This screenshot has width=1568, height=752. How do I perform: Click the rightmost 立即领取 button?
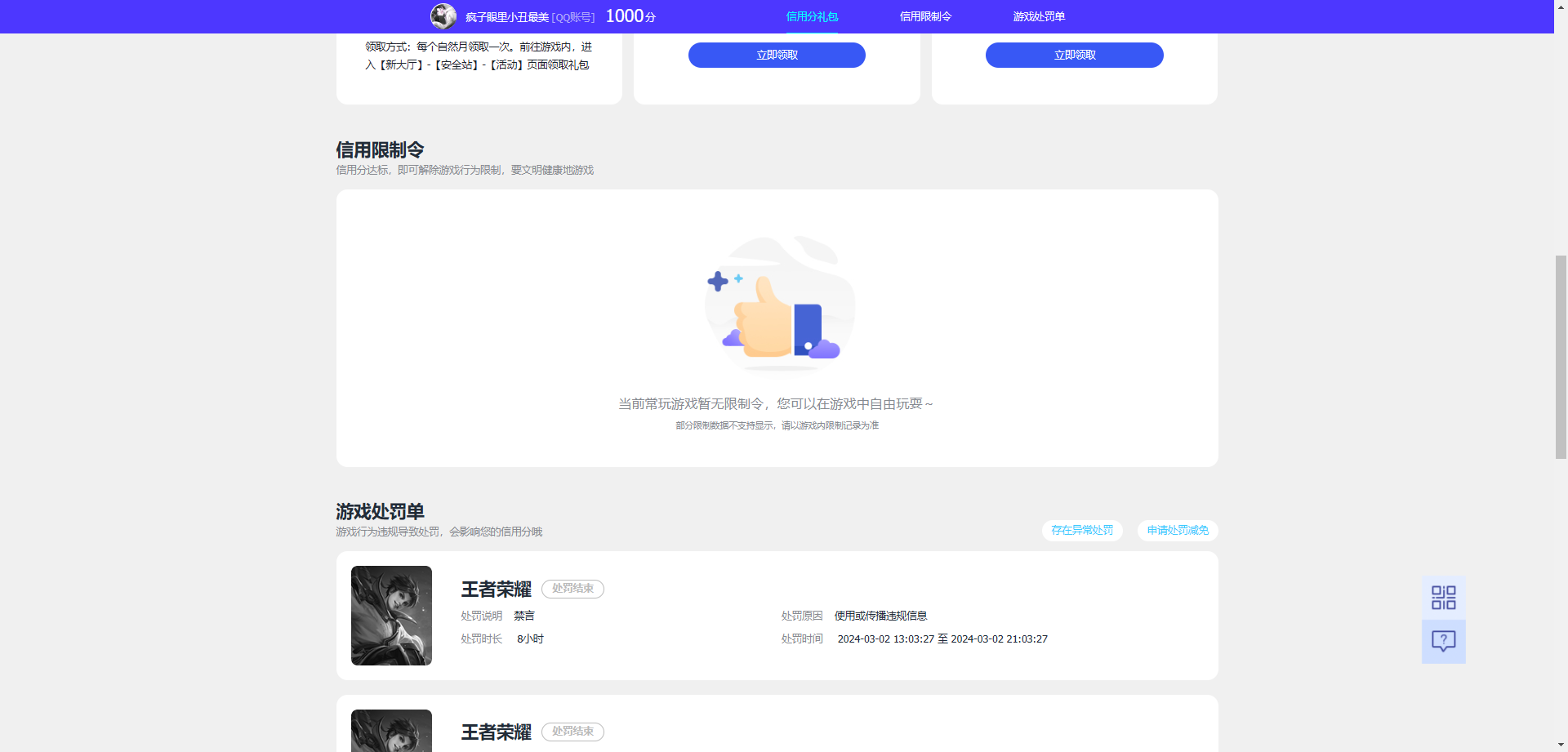pyautogui.click(x=1074, y=55)
